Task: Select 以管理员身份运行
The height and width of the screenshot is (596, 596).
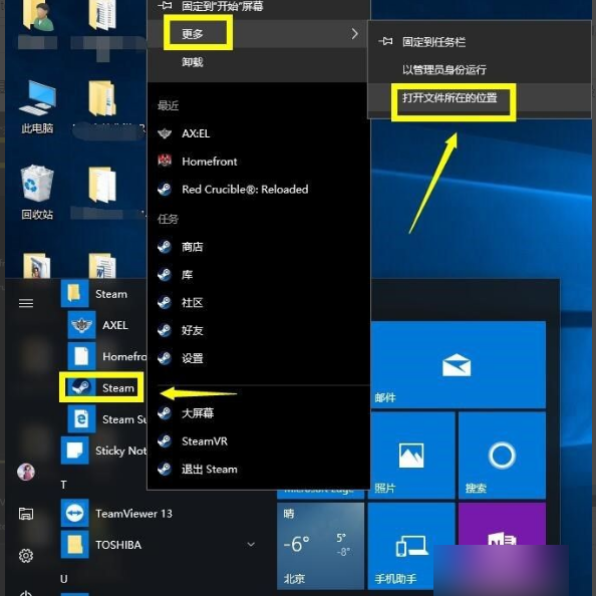Action: point(479,70)
